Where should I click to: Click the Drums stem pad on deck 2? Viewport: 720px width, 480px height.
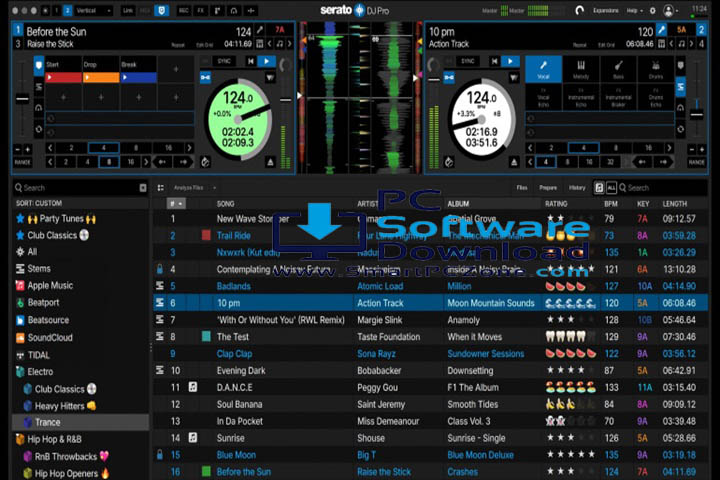[656, 69]
